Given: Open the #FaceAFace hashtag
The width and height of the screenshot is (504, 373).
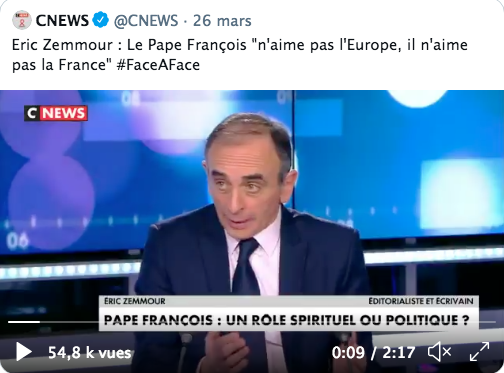Looking at the screenshot, I should (158, 65).
